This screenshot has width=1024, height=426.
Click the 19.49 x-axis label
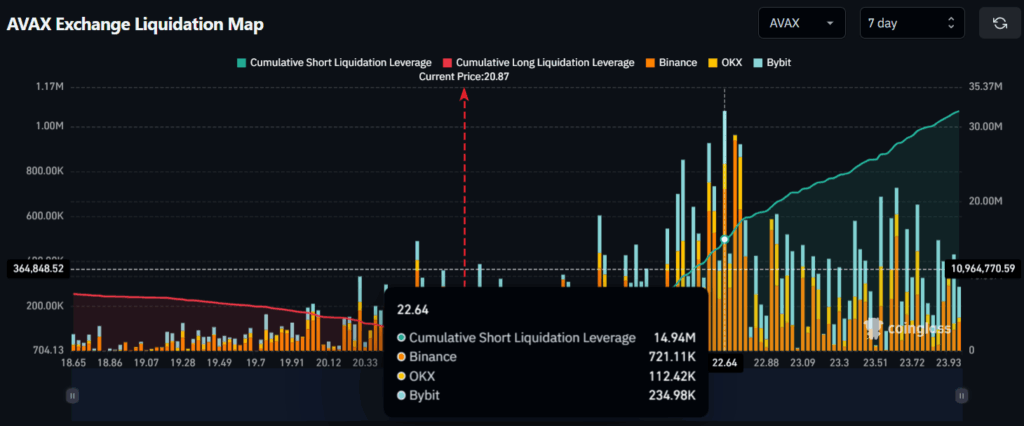click(x=217, y=363)
